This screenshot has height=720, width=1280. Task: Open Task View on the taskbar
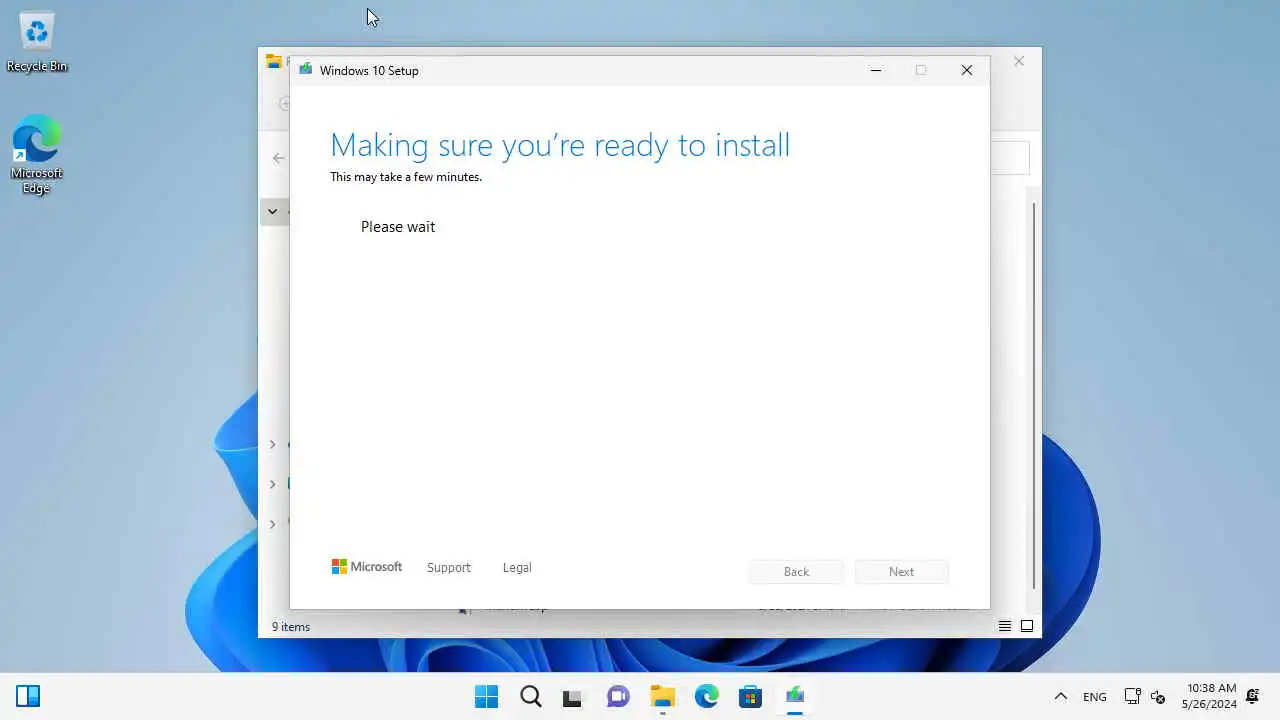tap(572, 697)
